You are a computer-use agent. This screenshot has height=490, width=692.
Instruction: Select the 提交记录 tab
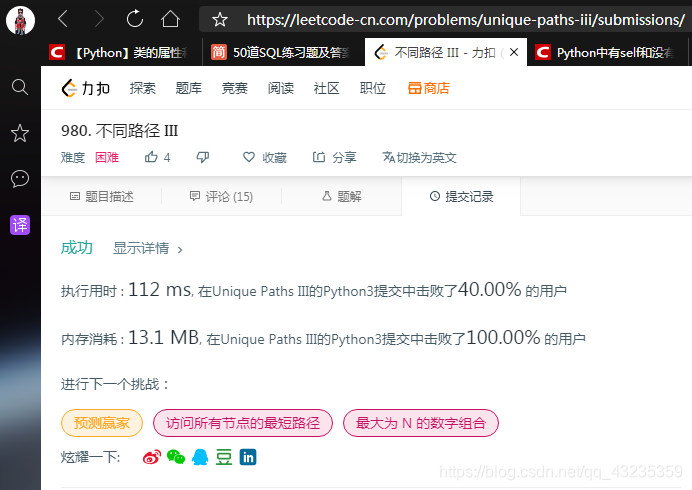coord(461,196)
